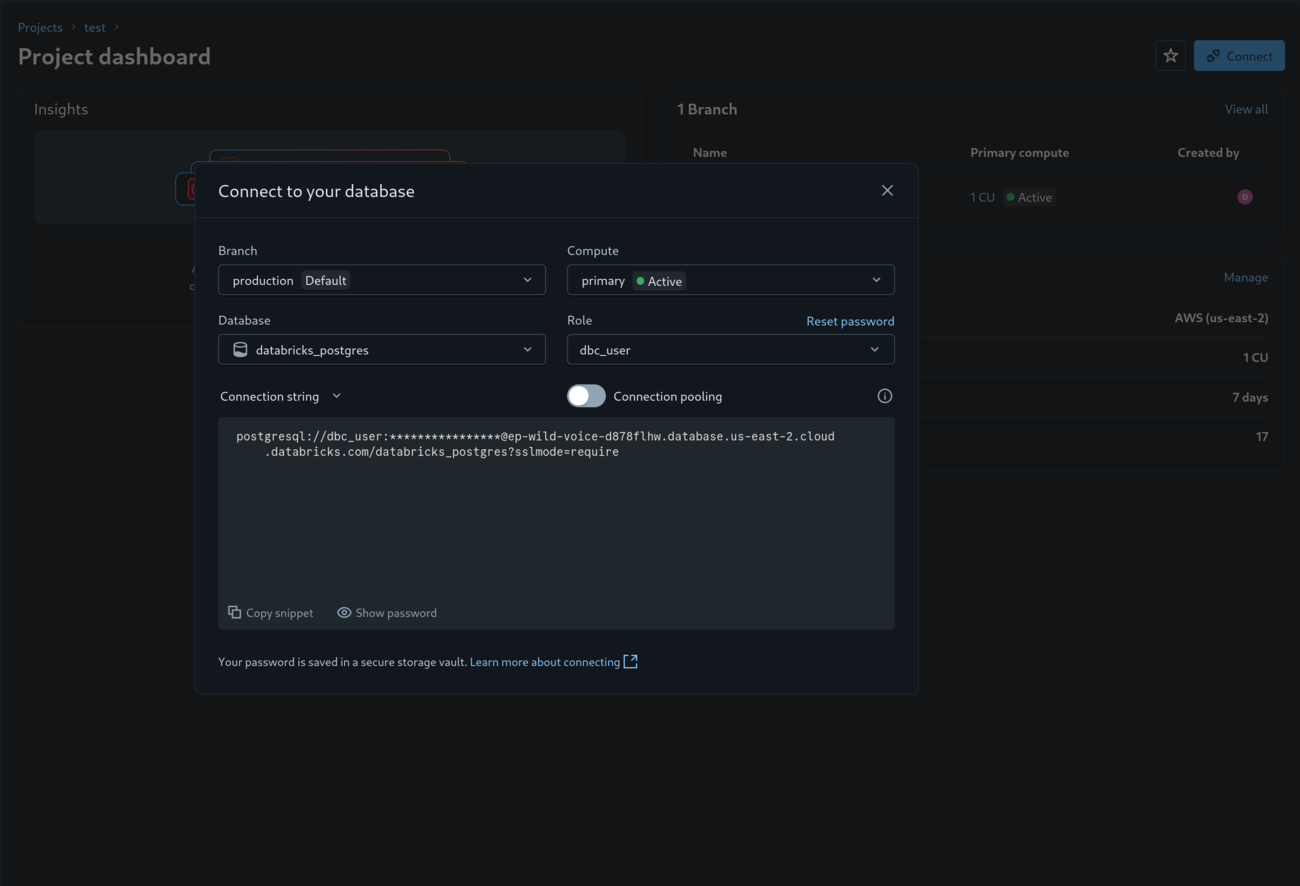Viewport: 1300px width, 886px height.
Task: Copy the connection string snippet
Action: tap(270, 613)
